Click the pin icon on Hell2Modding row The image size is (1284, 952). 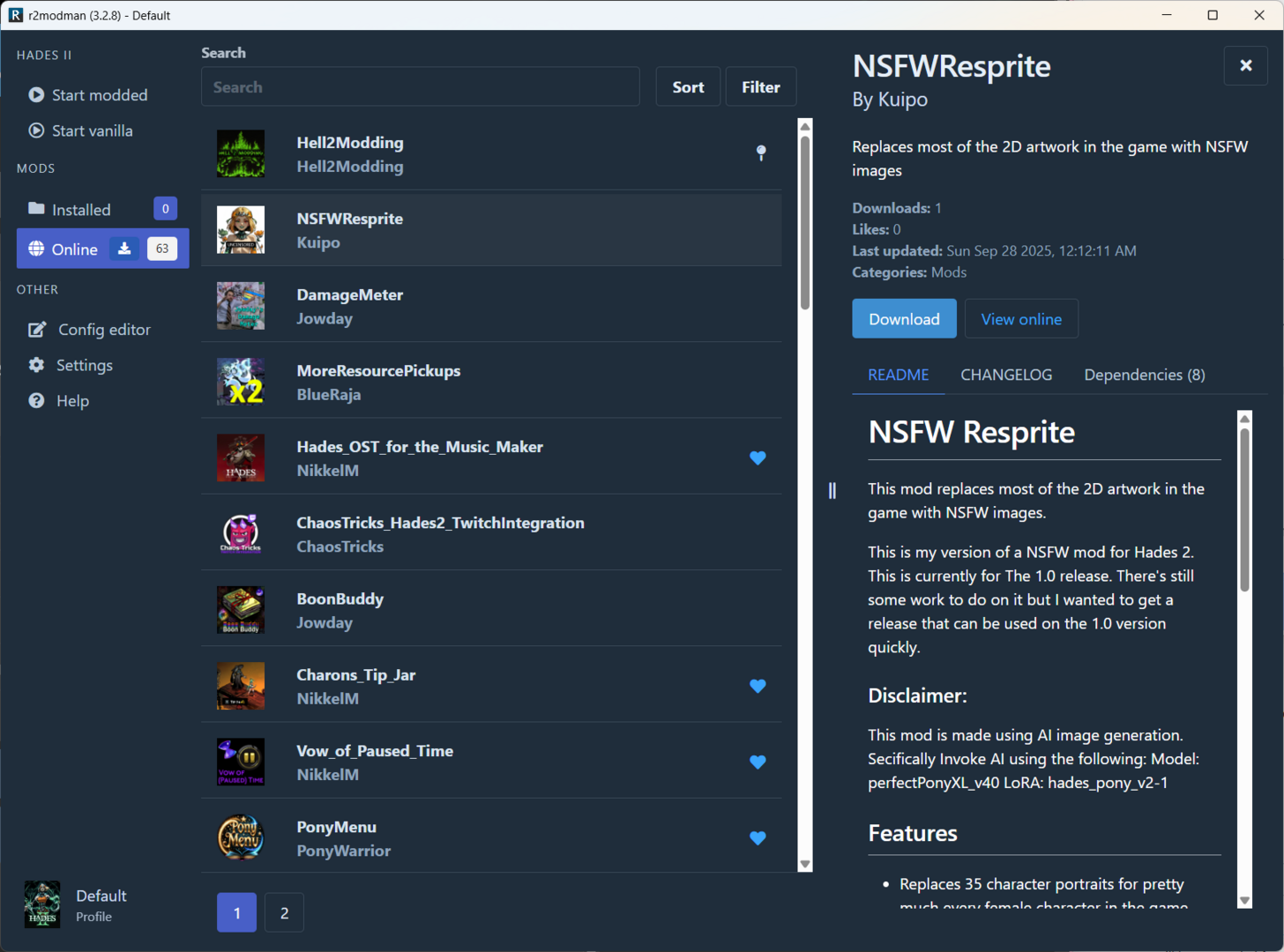(761, 152)
